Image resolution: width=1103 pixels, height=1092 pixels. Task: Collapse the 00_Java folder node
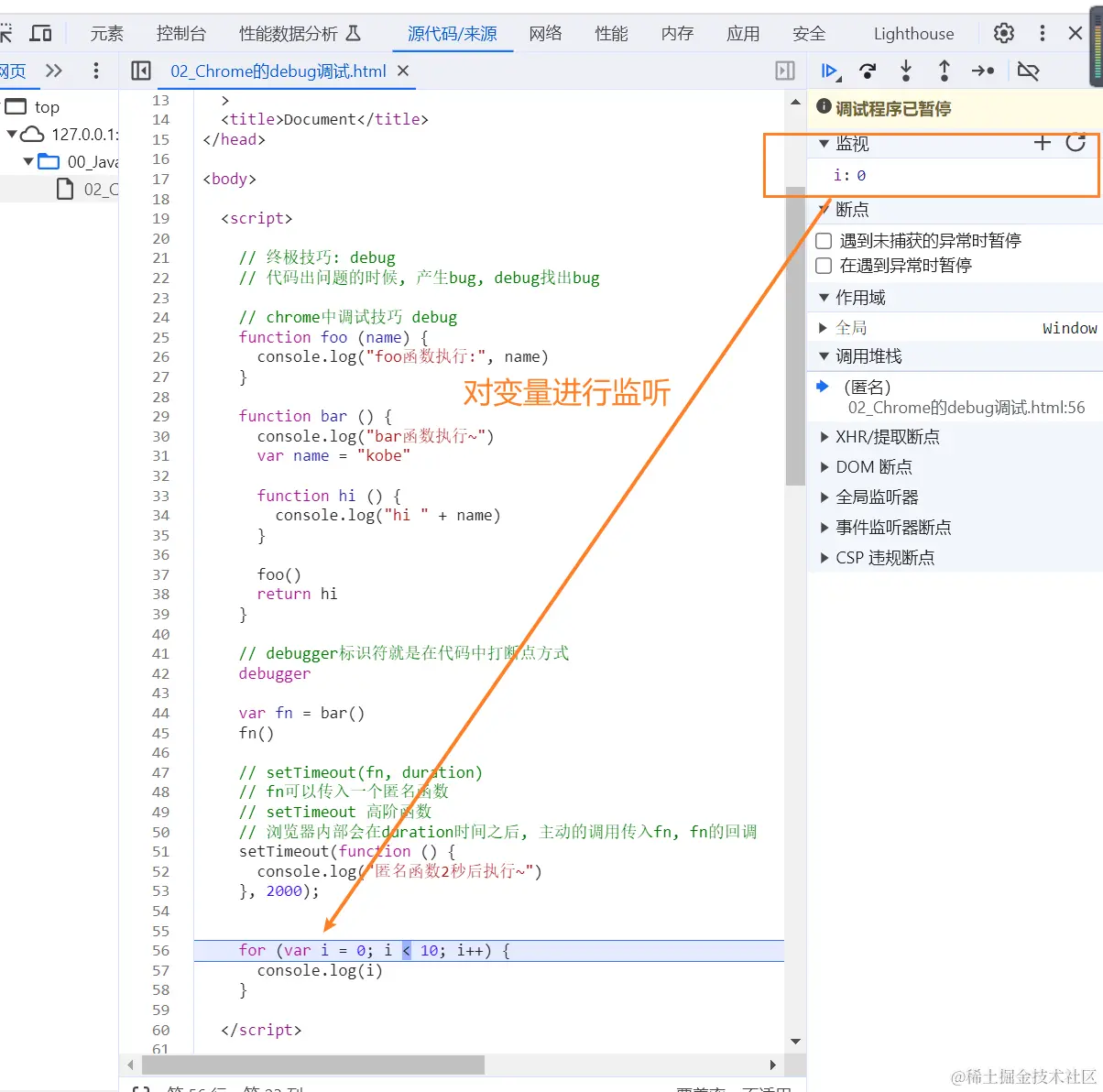tap(28, 161)
